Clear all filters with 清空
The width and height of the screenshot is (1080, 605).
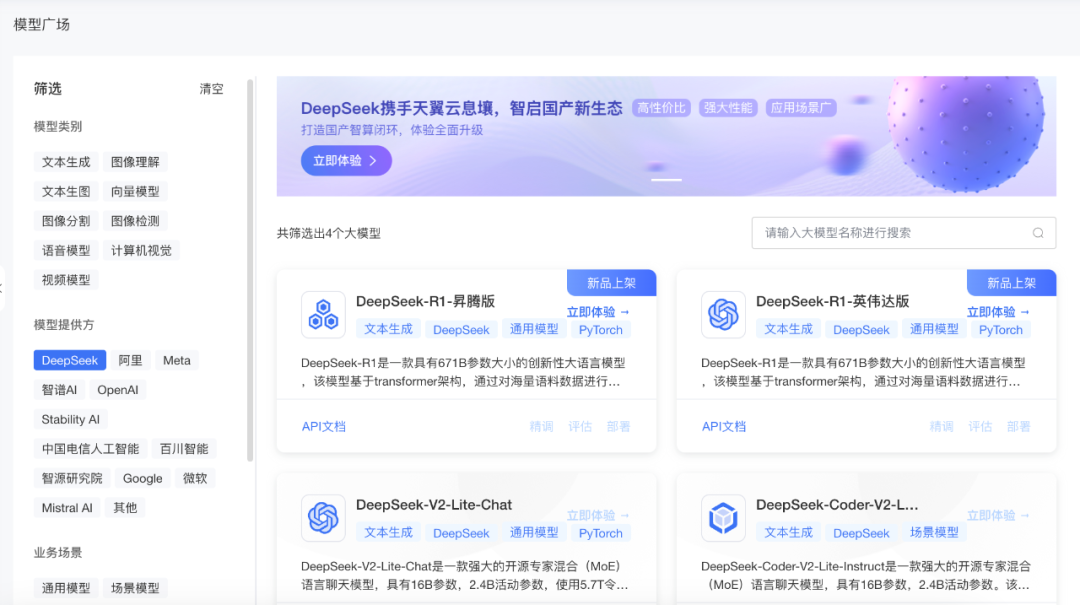[x=211, y=89]
